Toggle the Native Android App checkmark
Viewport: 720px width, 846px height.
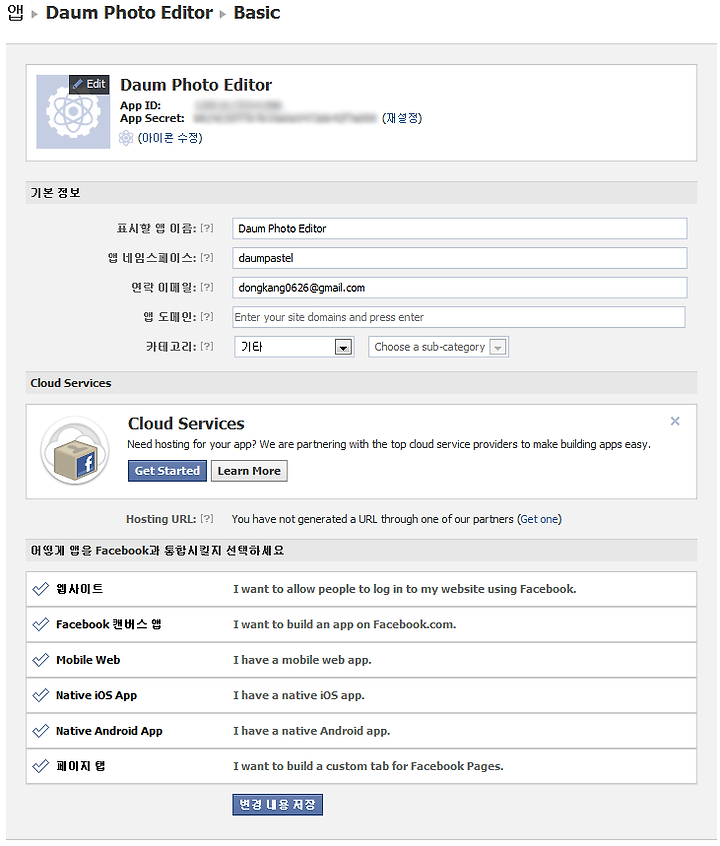coord(40,731)
